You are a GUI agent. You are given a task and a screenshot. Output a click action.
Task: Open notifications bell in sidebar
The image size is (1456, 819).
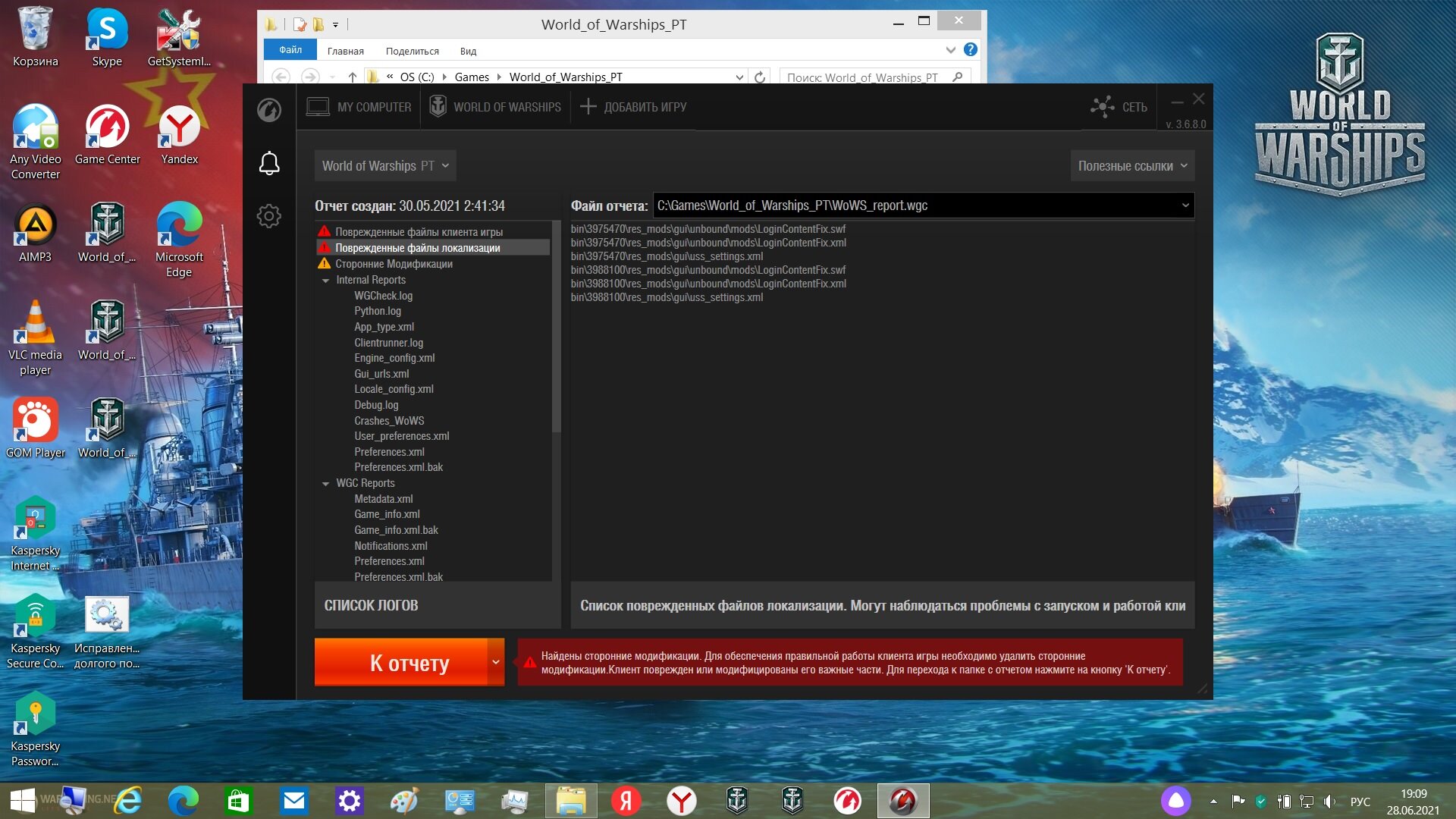tap(269, 163)
